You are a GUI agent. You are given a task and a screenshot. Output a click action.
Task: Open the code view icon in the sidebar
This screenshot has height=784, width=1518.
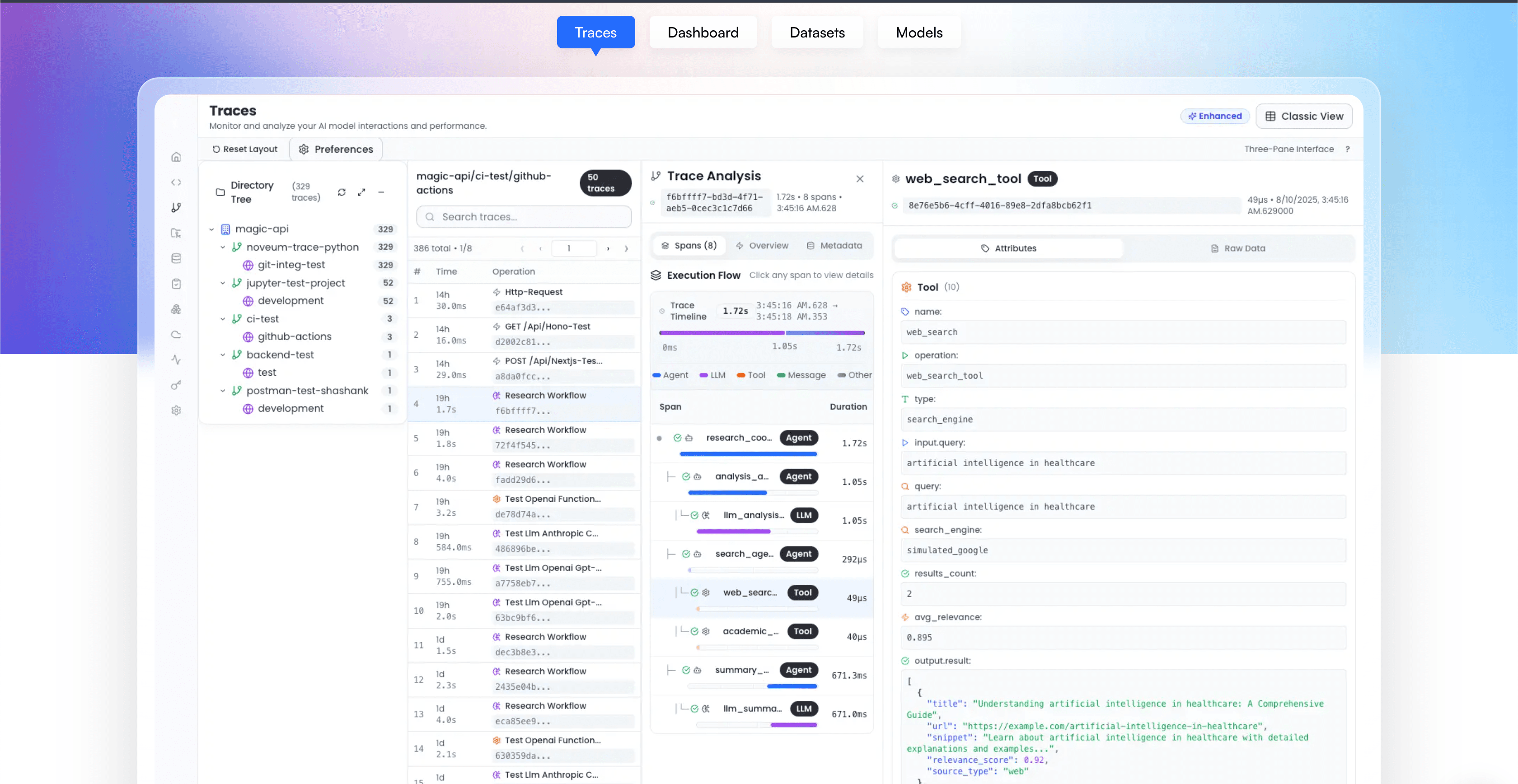coord(176,182)
